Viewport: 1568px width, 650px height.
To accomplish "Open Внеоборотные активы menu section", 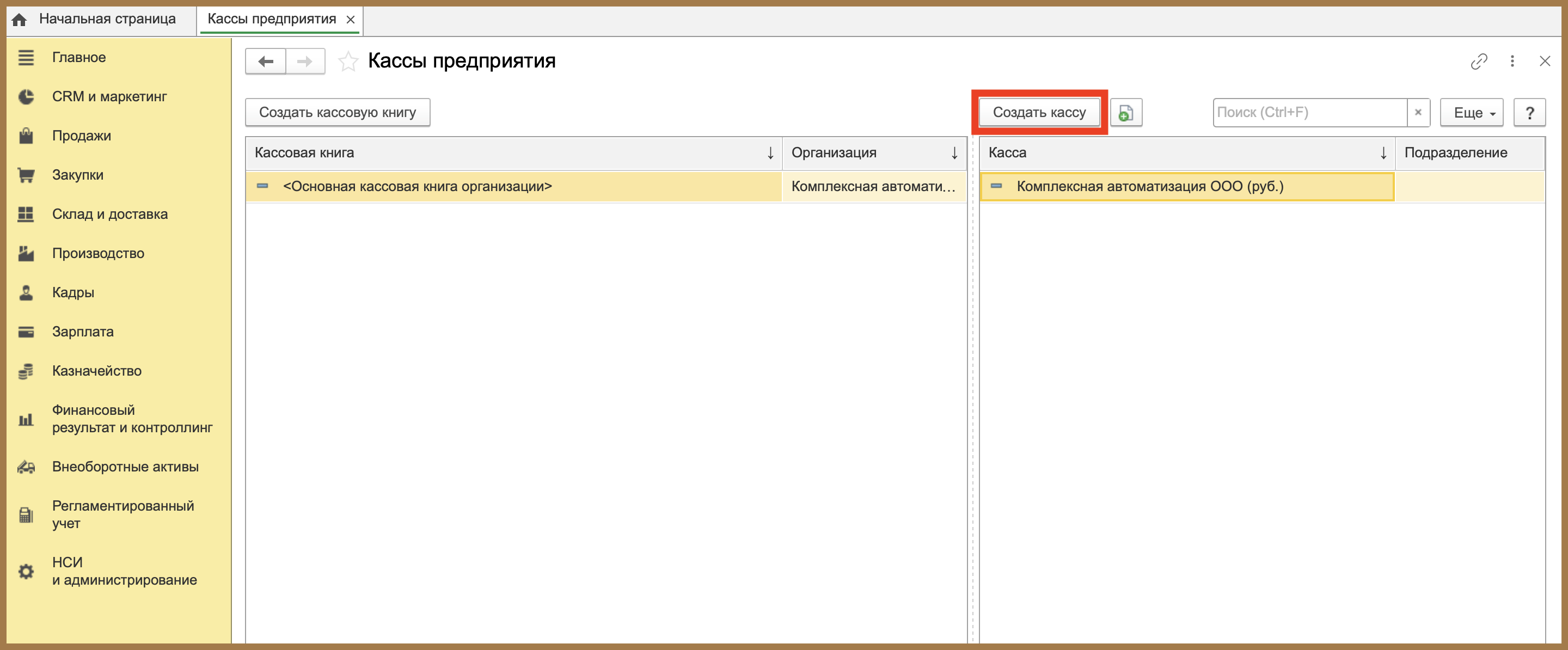I will coord(125,467).
